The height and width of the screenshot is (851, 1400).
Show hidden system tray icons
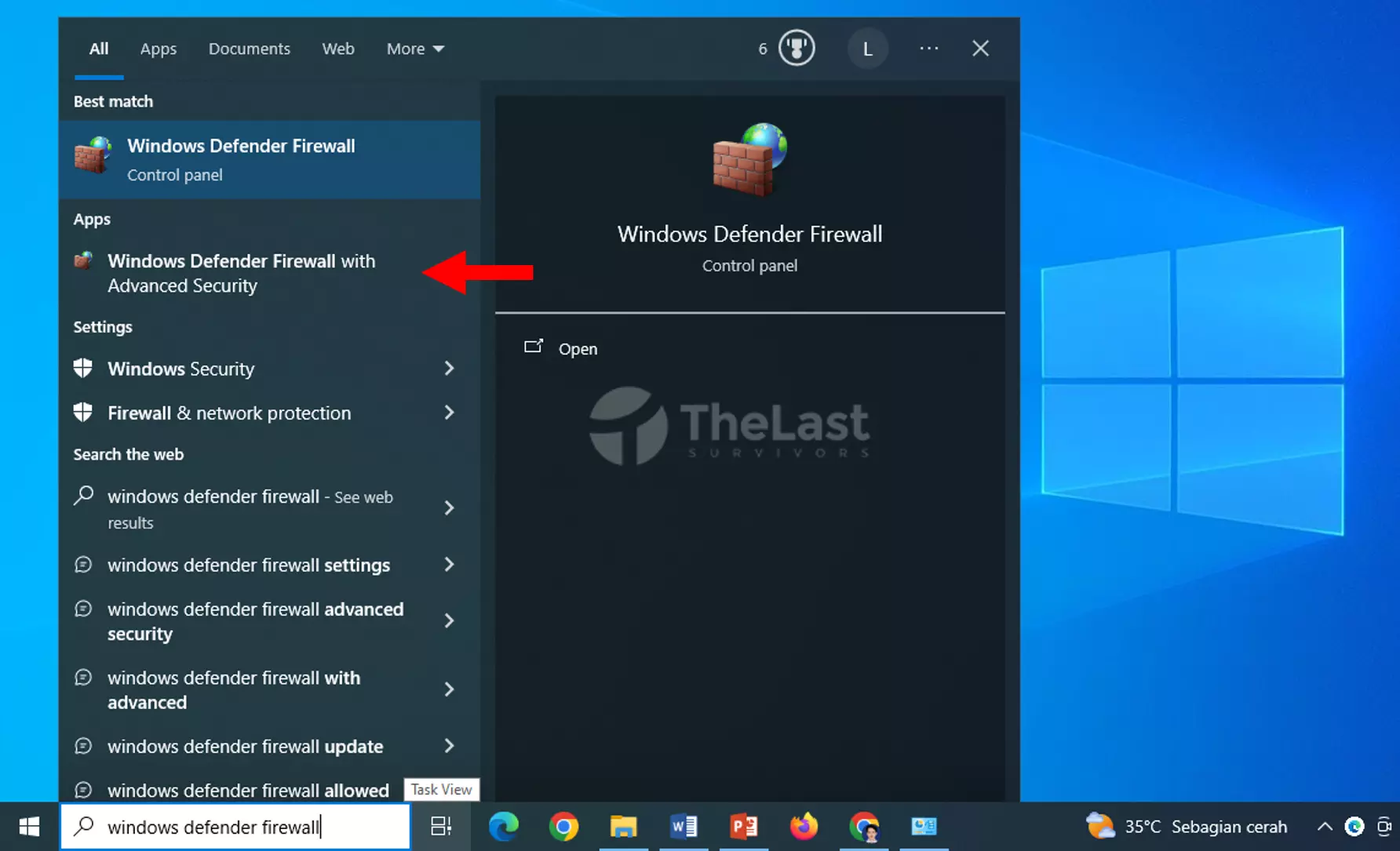1325,827
